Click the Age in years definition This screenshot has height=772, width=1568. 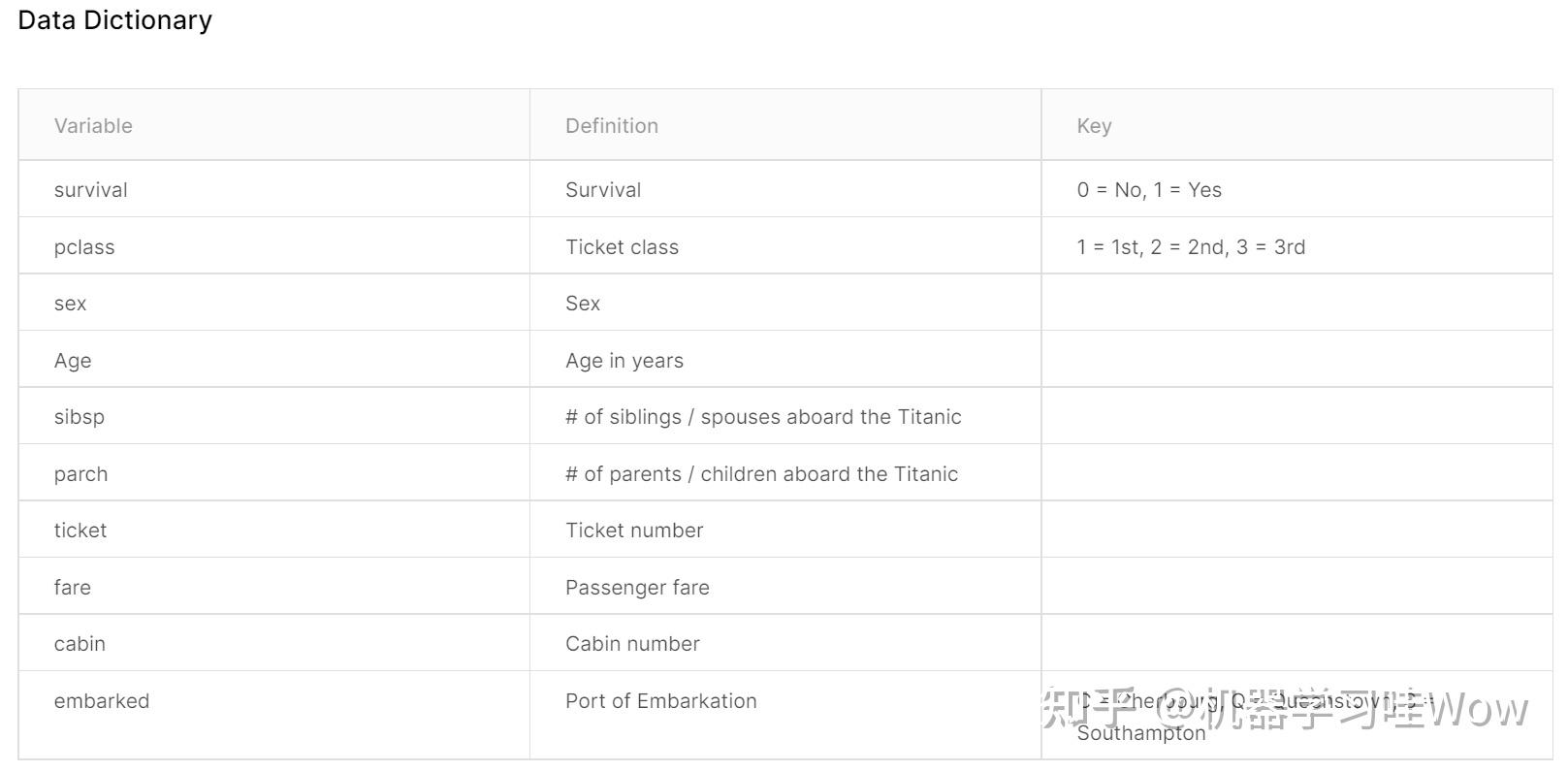(x=624, y=361)
